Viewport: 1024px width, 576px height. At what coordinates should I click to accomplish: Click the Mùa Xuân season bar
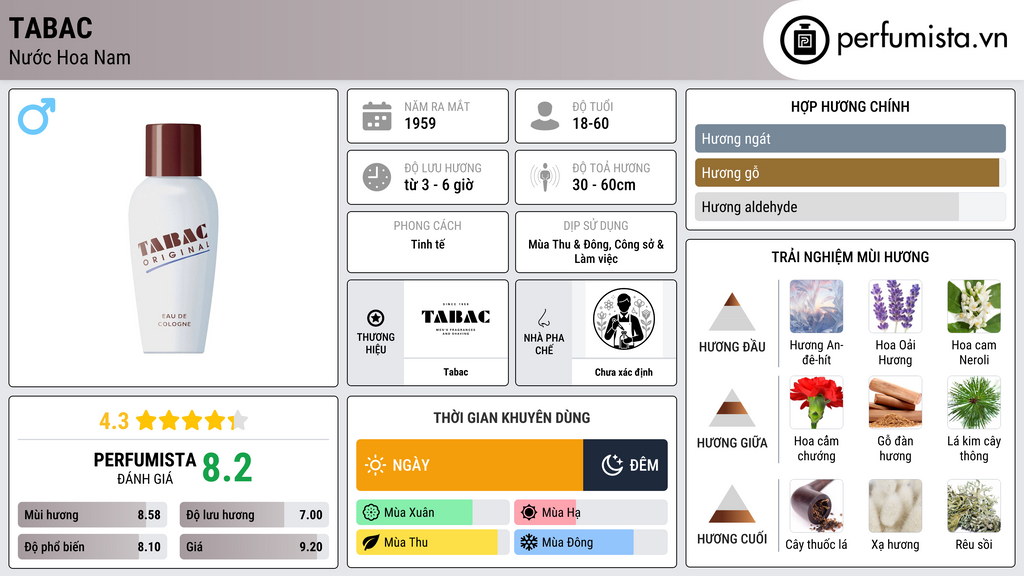point(432,513)
